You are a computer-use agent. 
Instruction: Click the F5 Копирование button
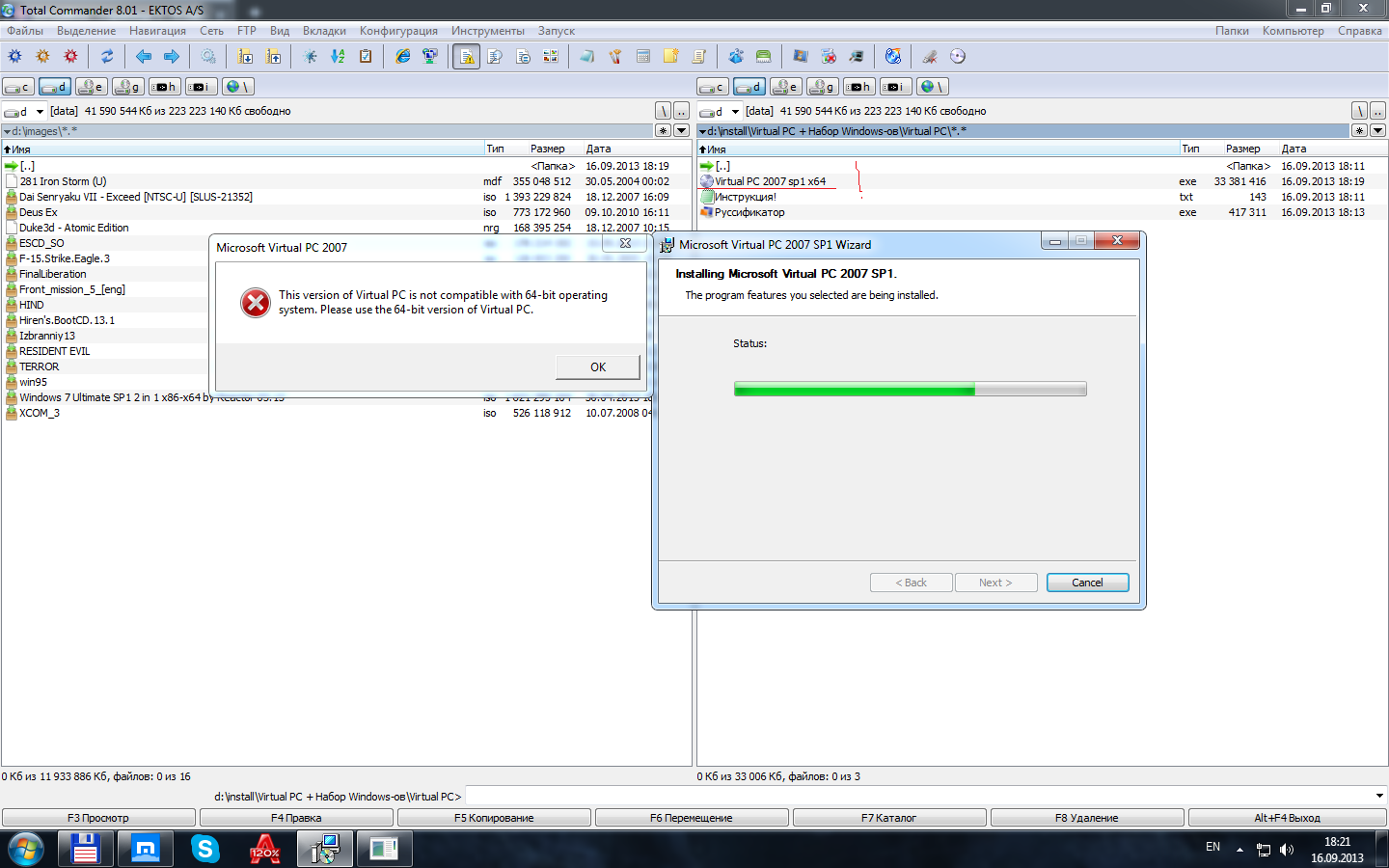pos(494,818)
